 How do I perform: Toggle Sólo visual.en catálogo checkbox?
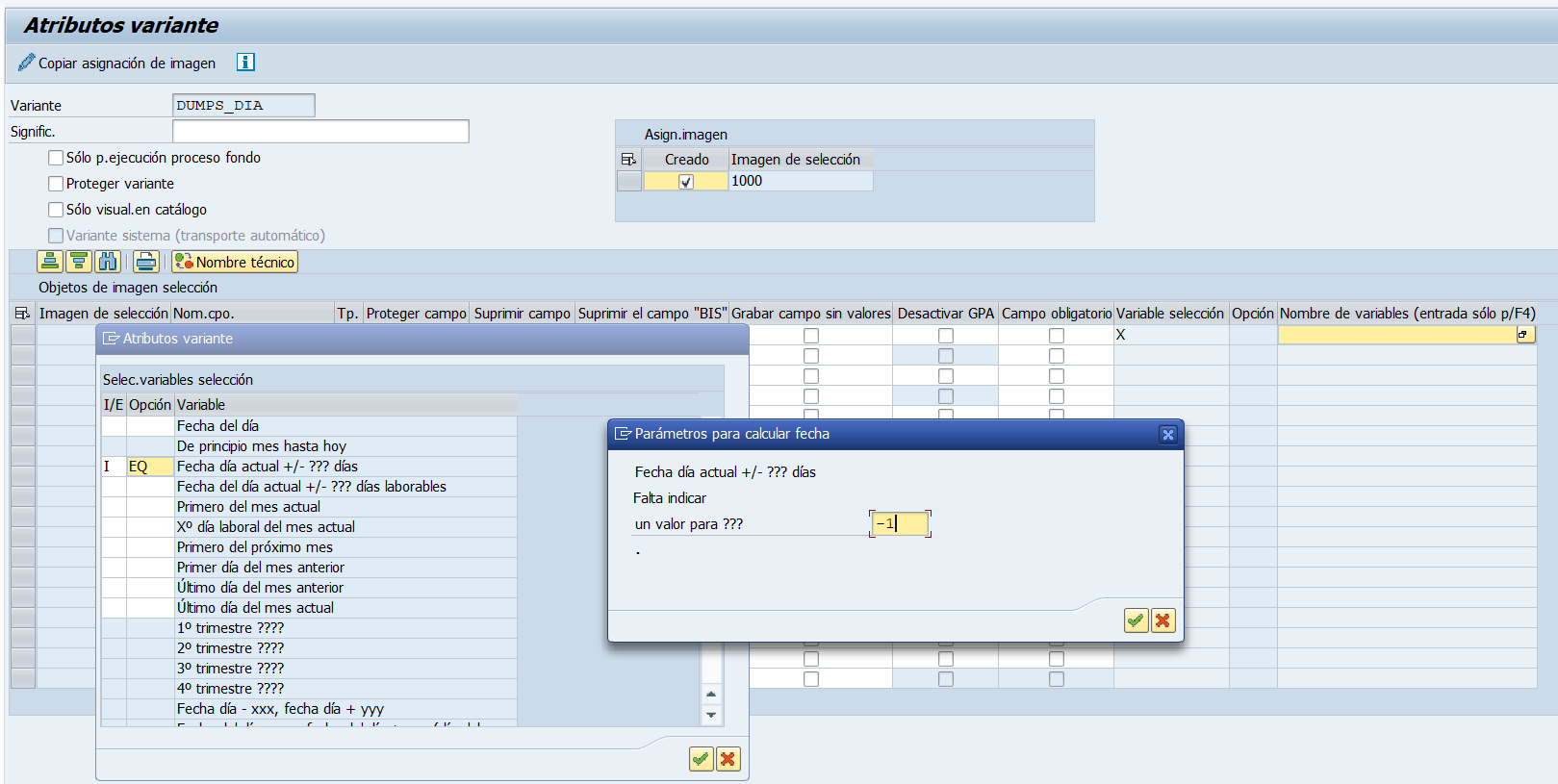coord(56,210)
